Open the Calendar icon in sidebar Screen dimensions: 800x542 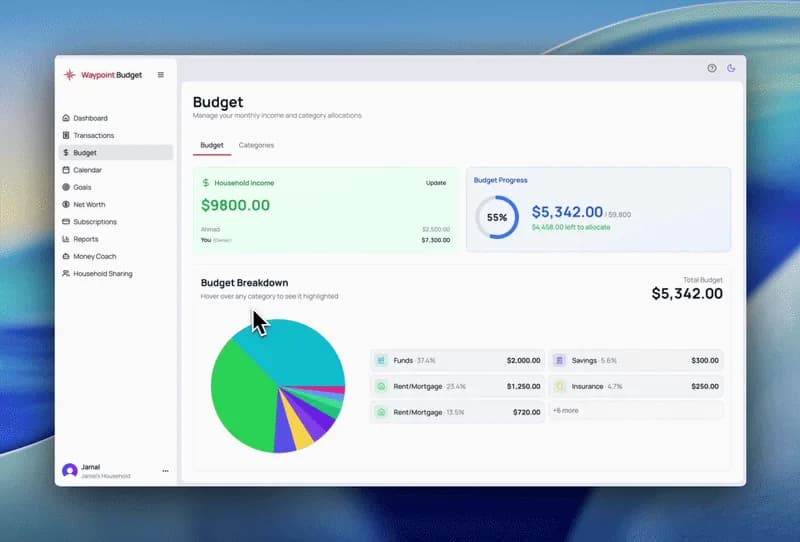pos(66,170)
